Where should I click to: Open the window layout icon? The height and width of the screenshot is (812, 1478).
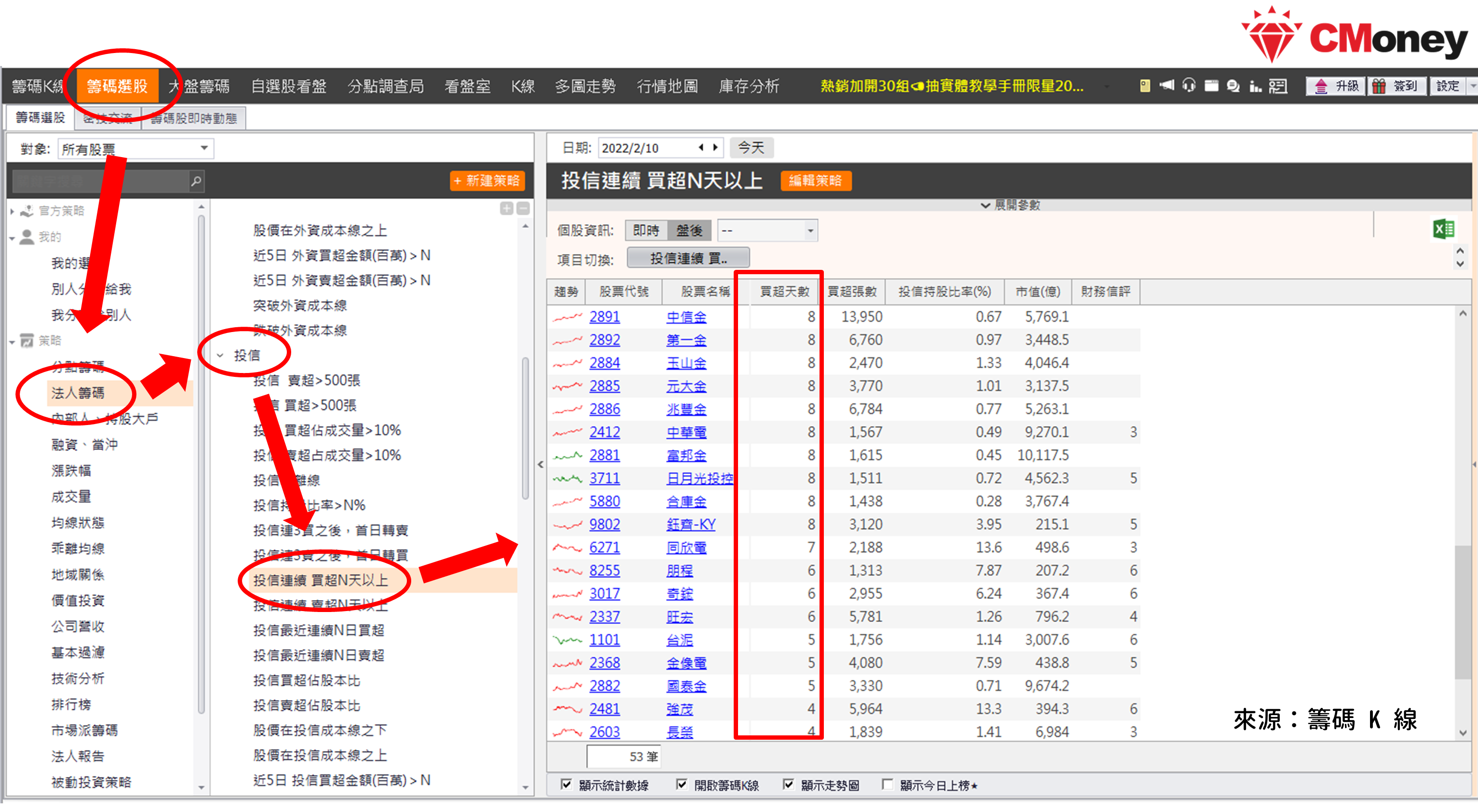click(x=1211, y=86)
